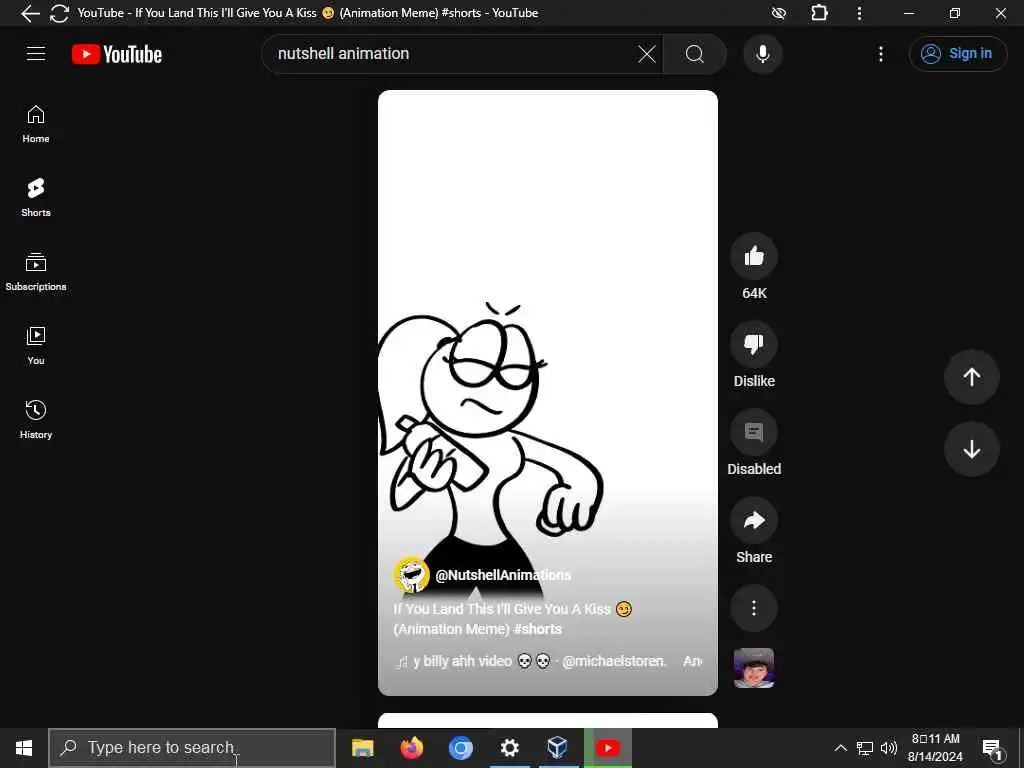Reload the page with the refresh icon
1024x768 pixels.
click(59, 13)
